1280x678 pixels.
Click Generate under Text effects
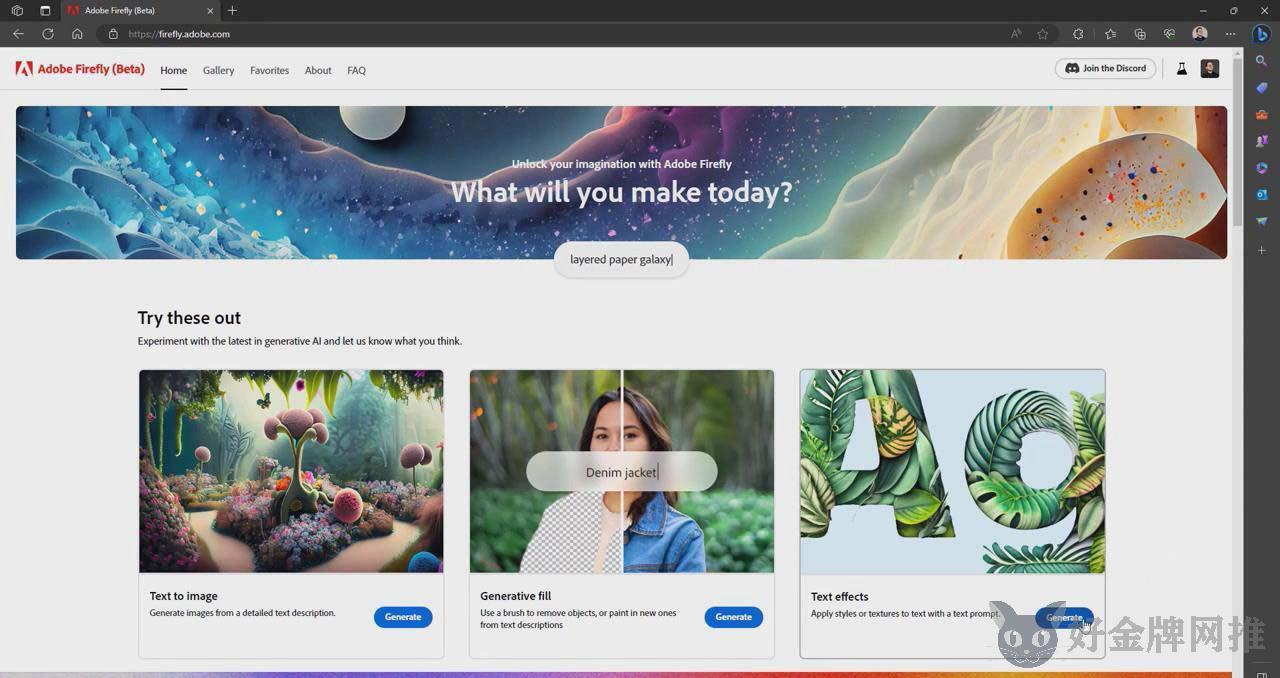coord(1064,617)
